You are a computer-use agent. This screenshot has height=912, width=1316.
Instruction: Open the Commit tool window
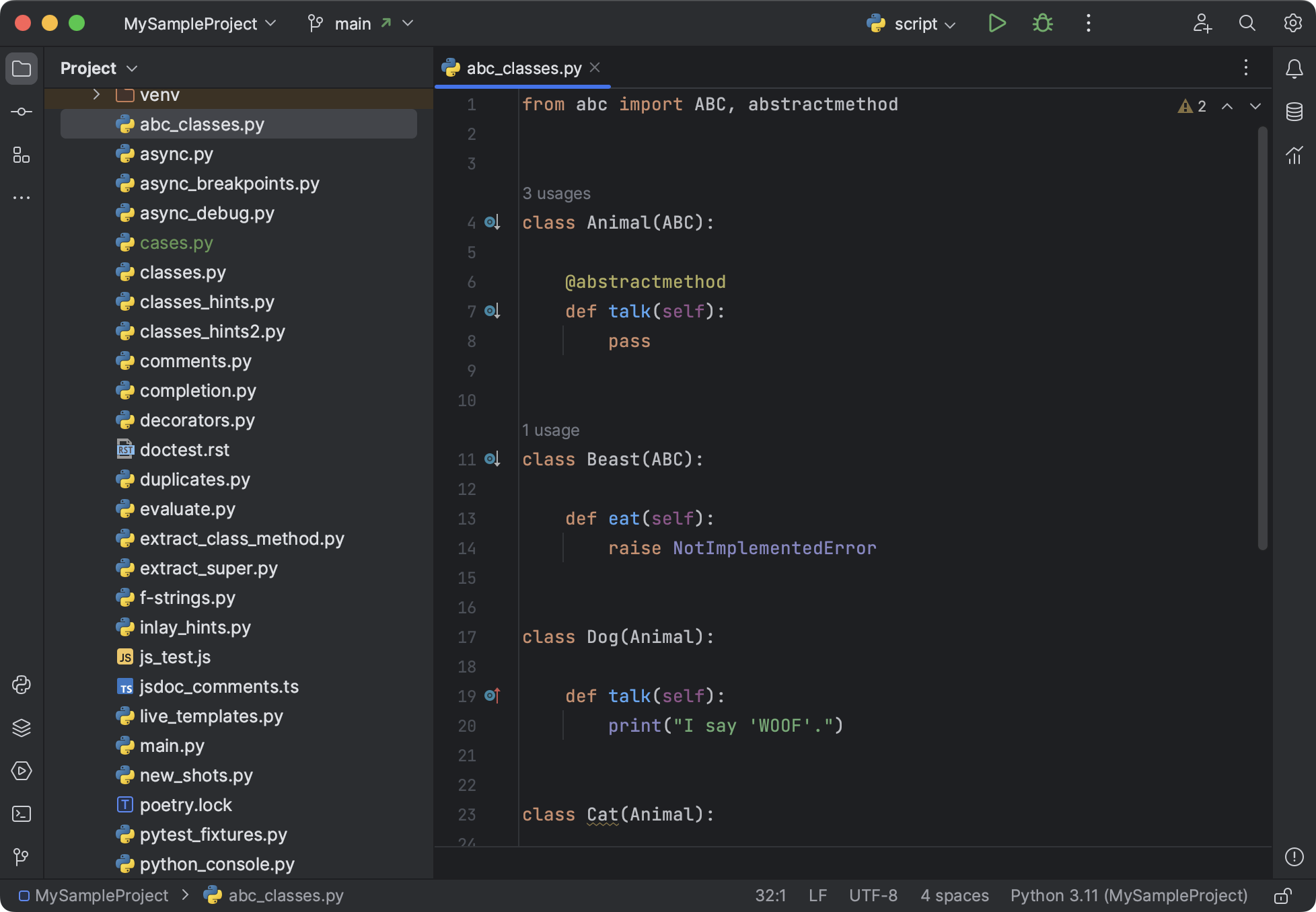[21, 112]
